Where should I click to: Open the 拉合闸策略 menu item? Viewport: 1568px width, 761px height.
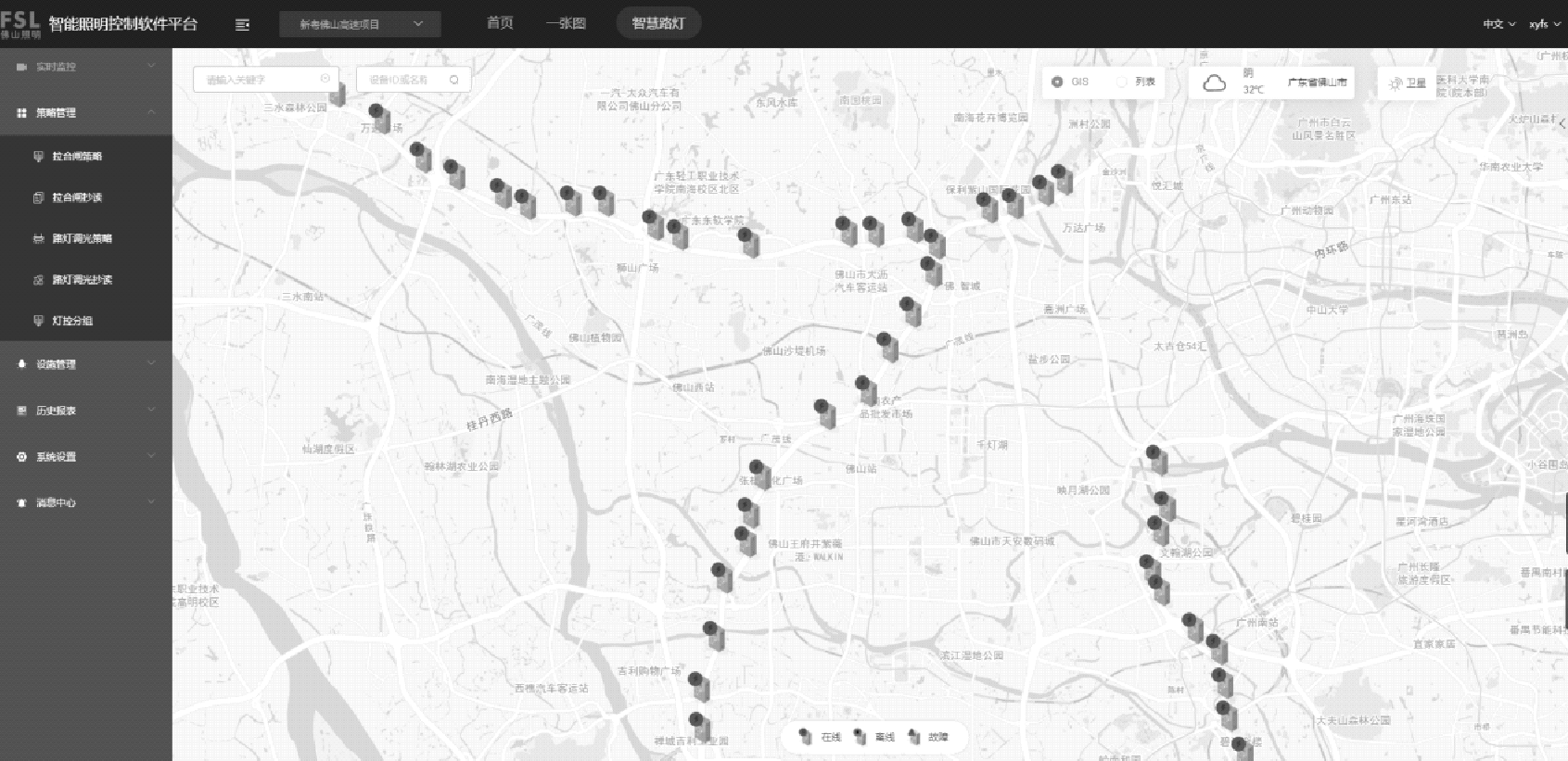(77, 157)
